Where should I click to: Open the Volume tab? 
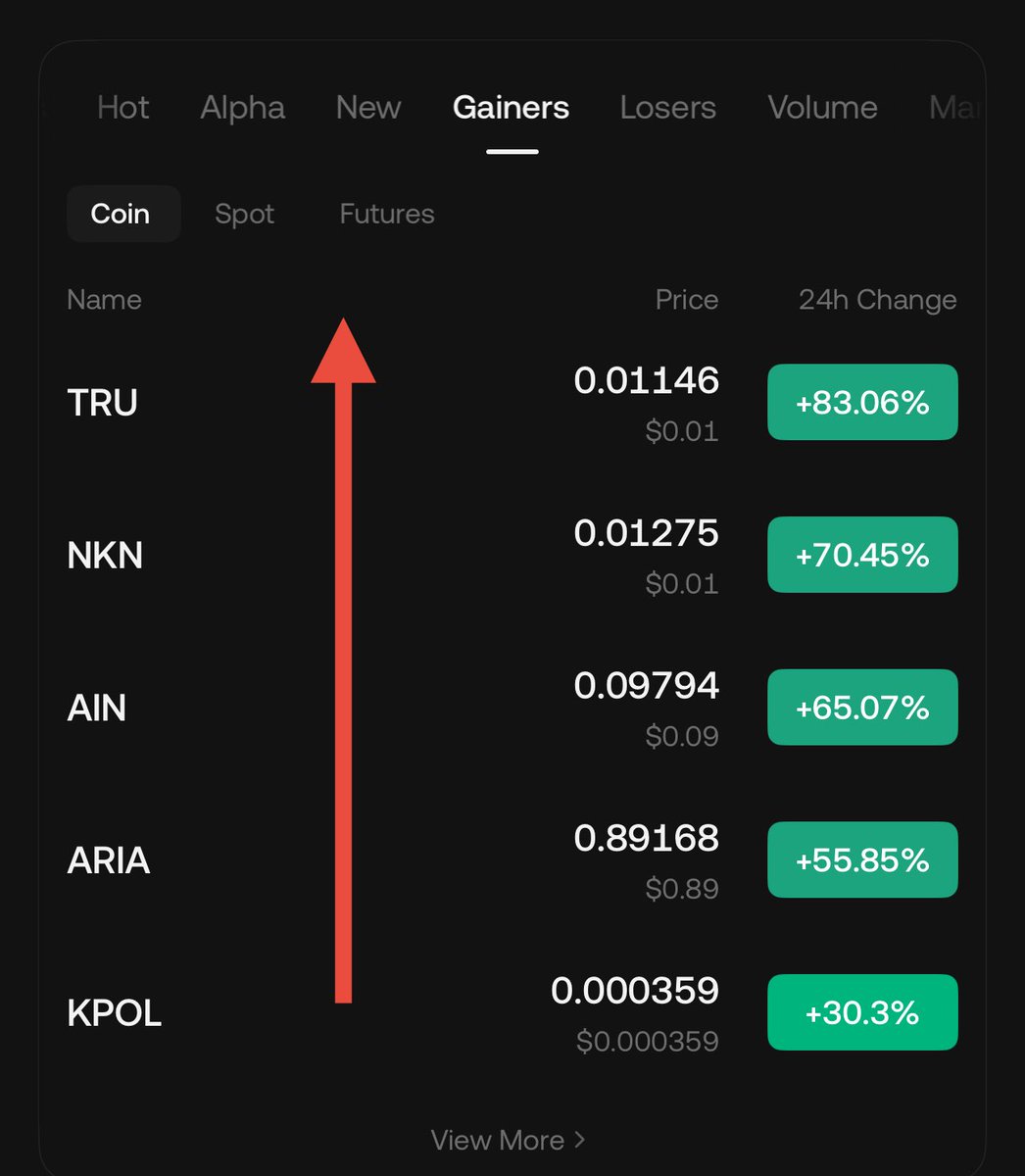[822, 108]
